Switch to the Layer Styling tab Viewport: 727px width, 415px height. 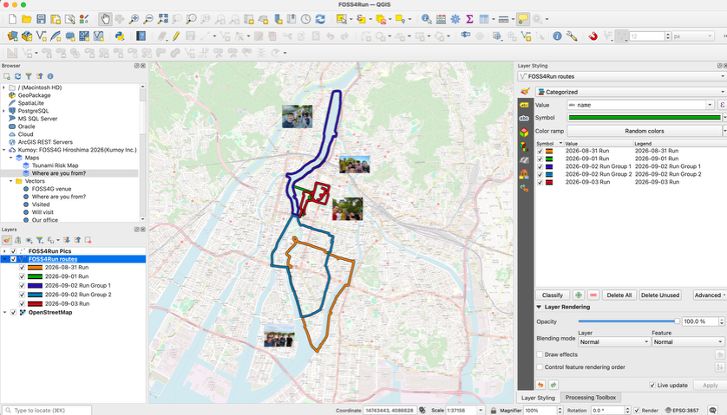click(538, 397)
